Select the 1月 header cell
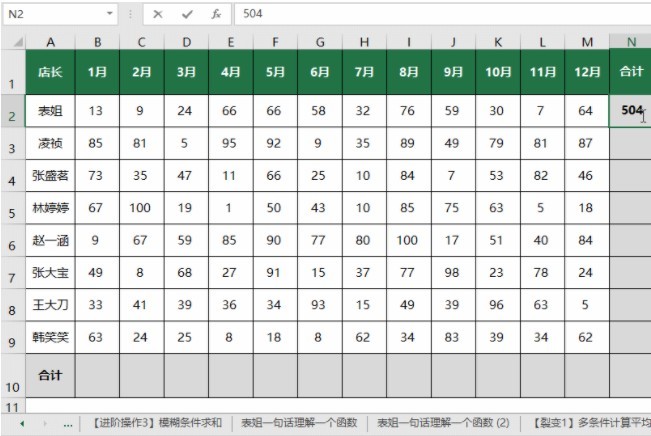651x436 pixels. point(98,72)
